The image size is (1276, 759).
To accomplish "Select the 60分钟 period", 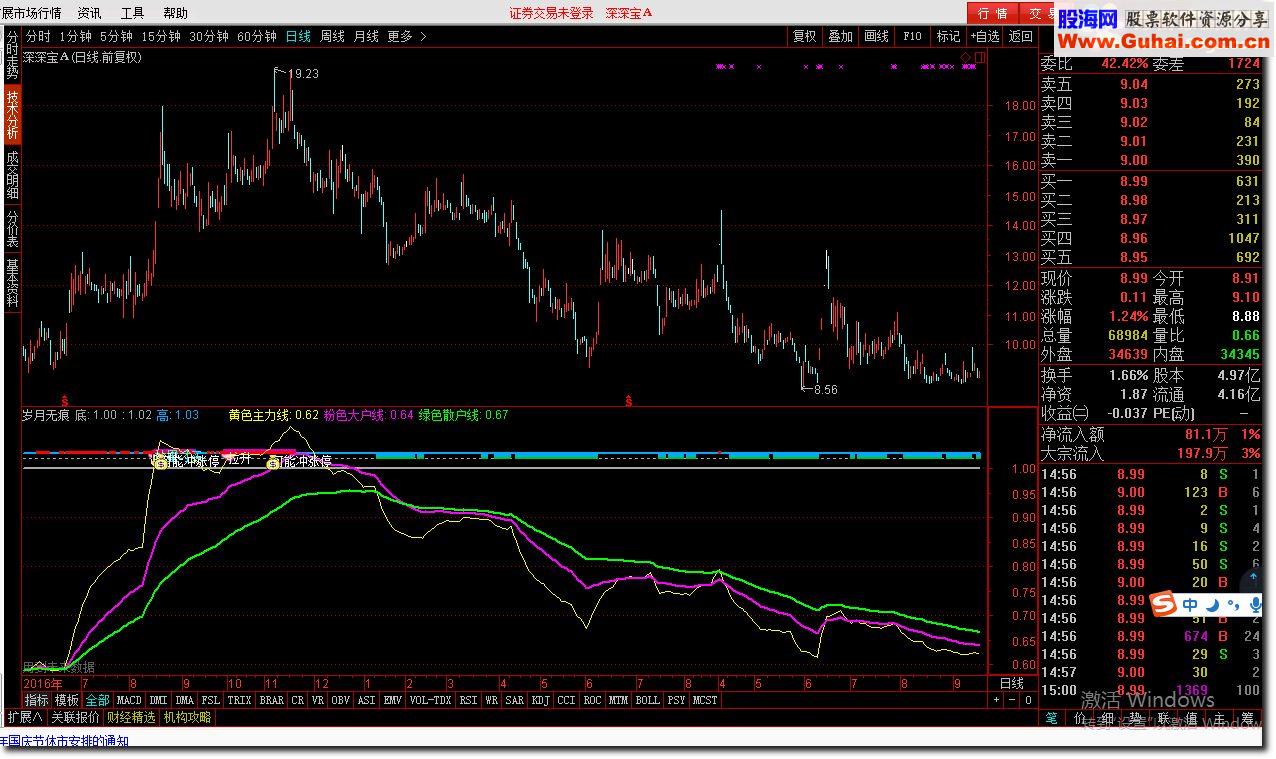I will (257, 36).
